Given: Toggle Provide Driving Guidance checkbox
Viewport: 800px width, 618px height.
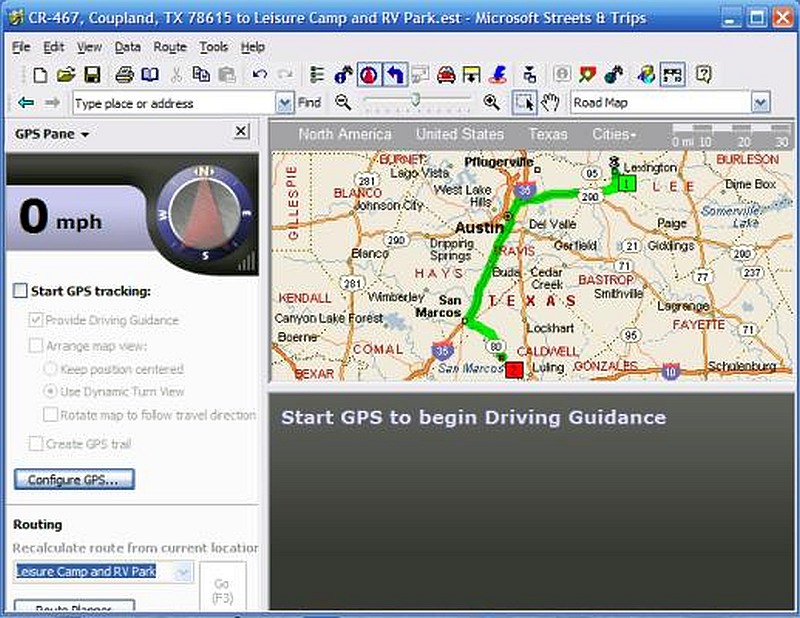Looking at the screenshot, I should (36, 320).
